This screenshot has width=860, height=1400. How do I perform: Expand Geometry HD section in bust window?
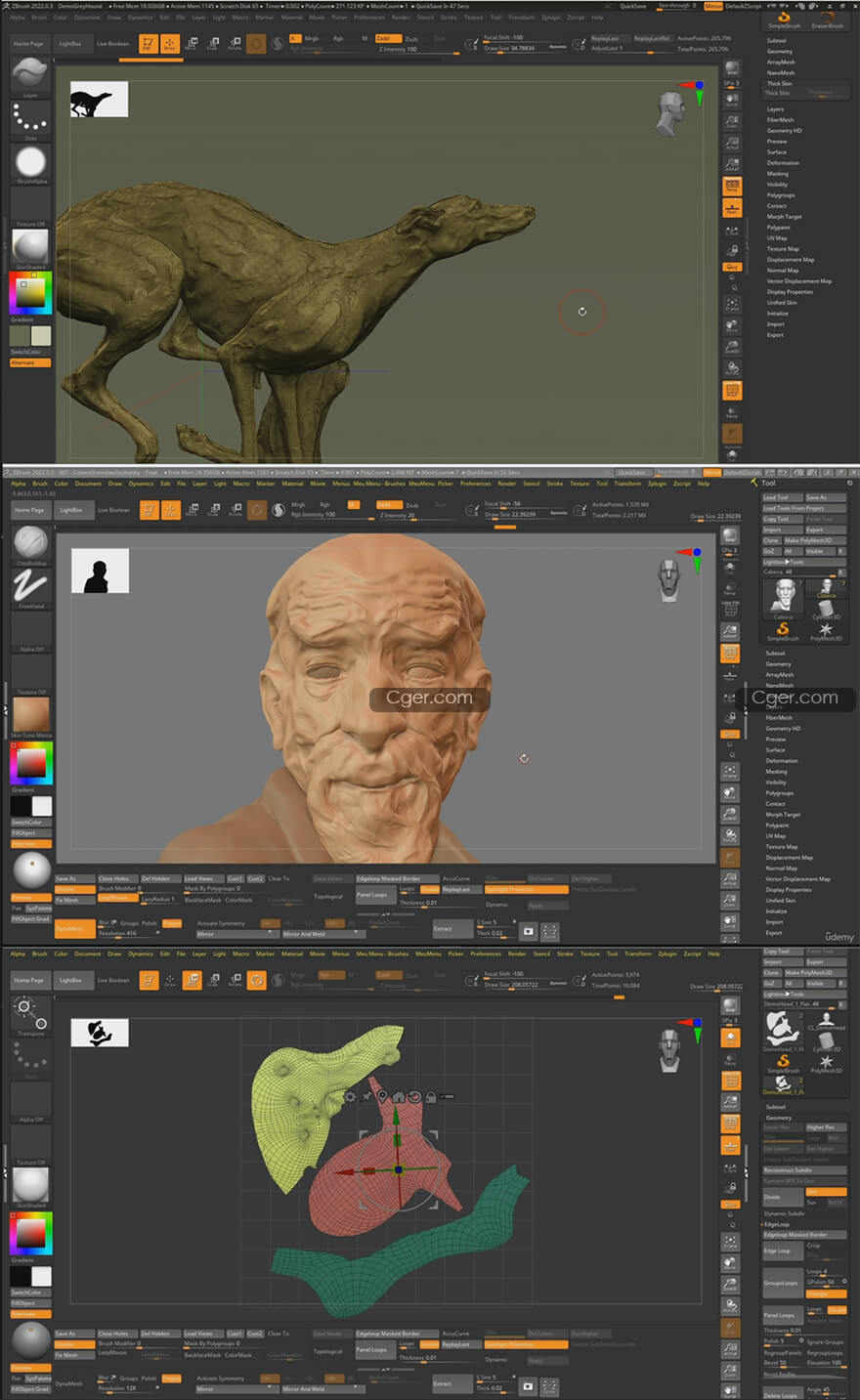pyautogui.click(x=783, y=729)
